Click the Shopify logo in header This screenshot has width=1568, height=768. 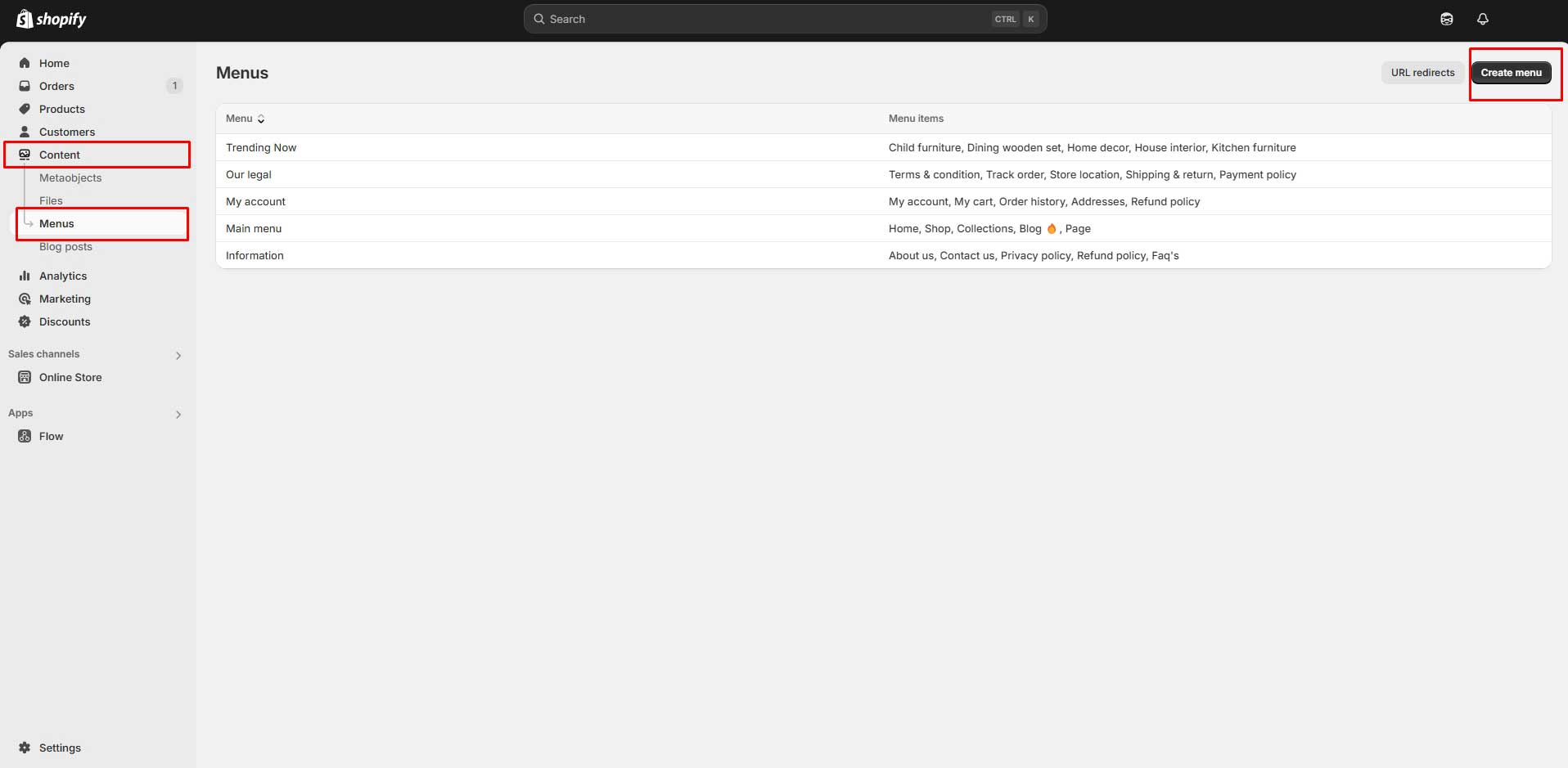pyautogui.click(x=52, y=19)
